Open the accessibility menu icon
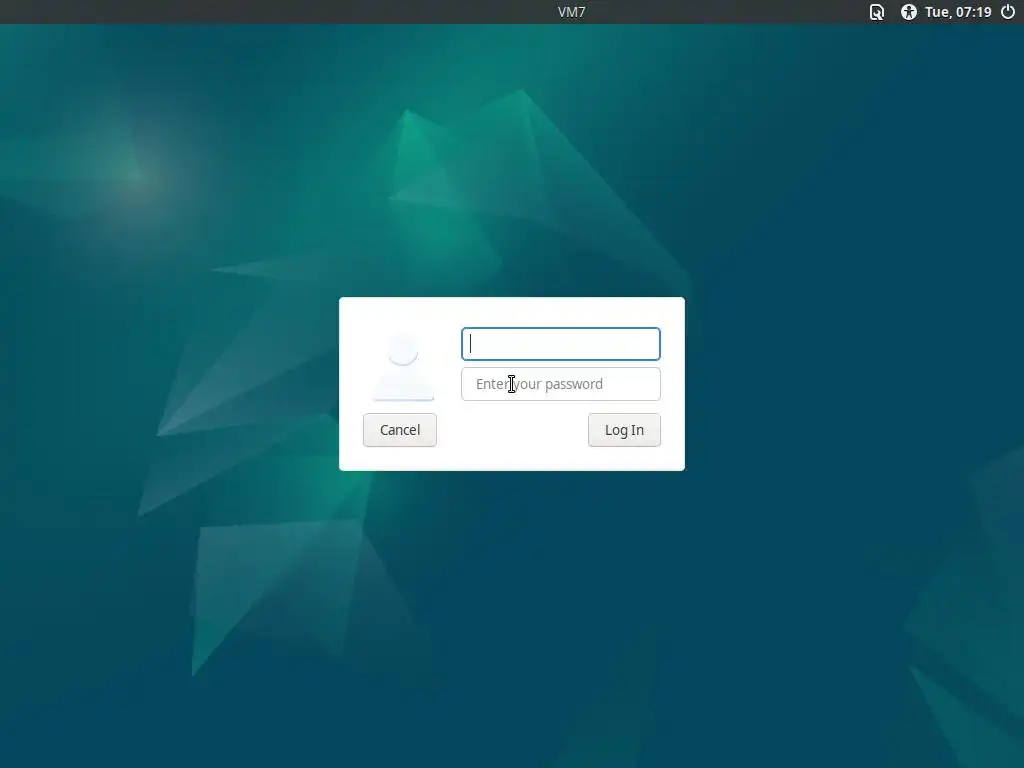The width and height of the screenshot is (1024, 768). (x=908, y=12)
